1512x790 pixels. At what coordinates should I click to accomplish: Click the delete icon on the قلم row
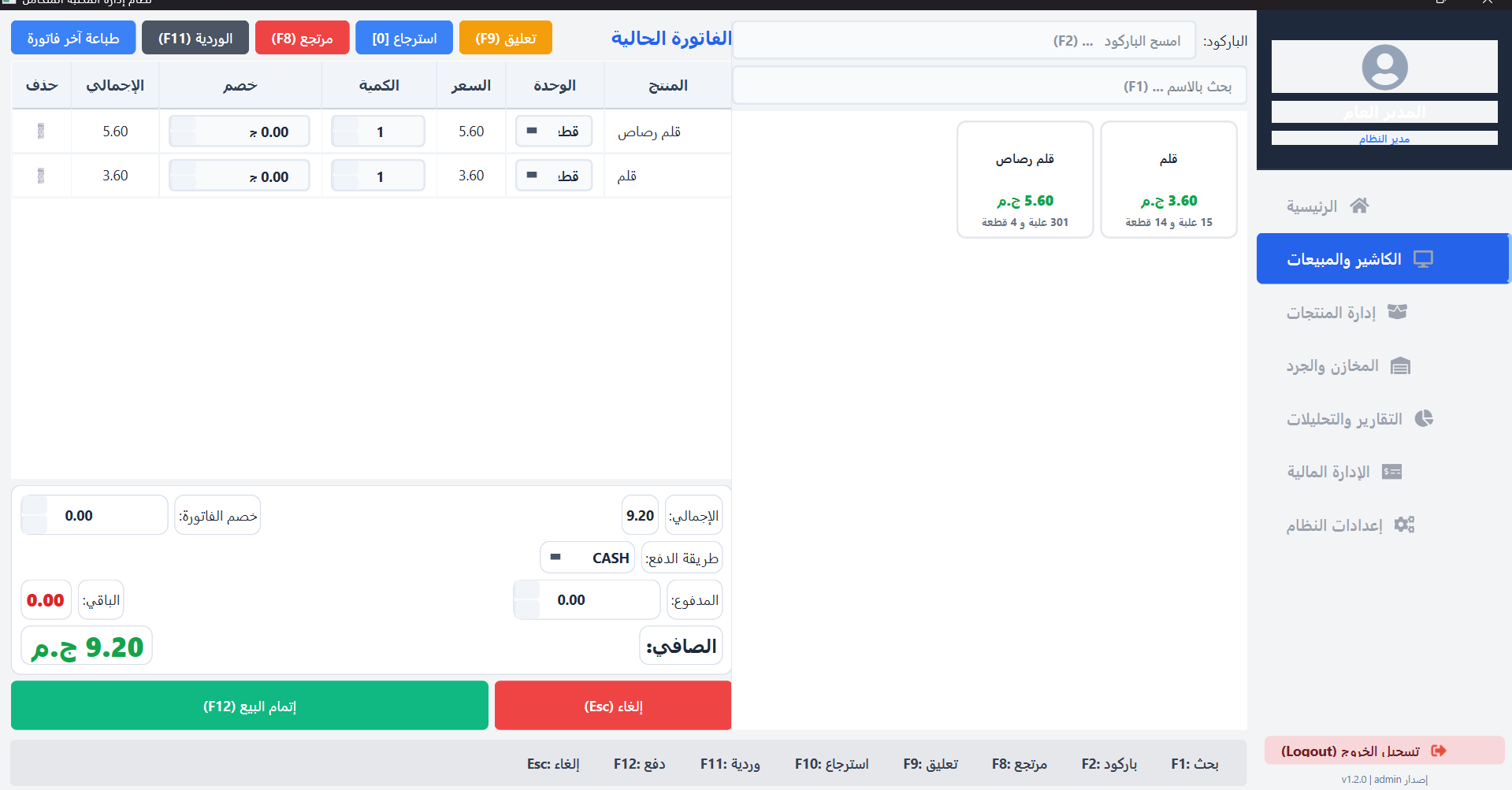coord(40,175)
